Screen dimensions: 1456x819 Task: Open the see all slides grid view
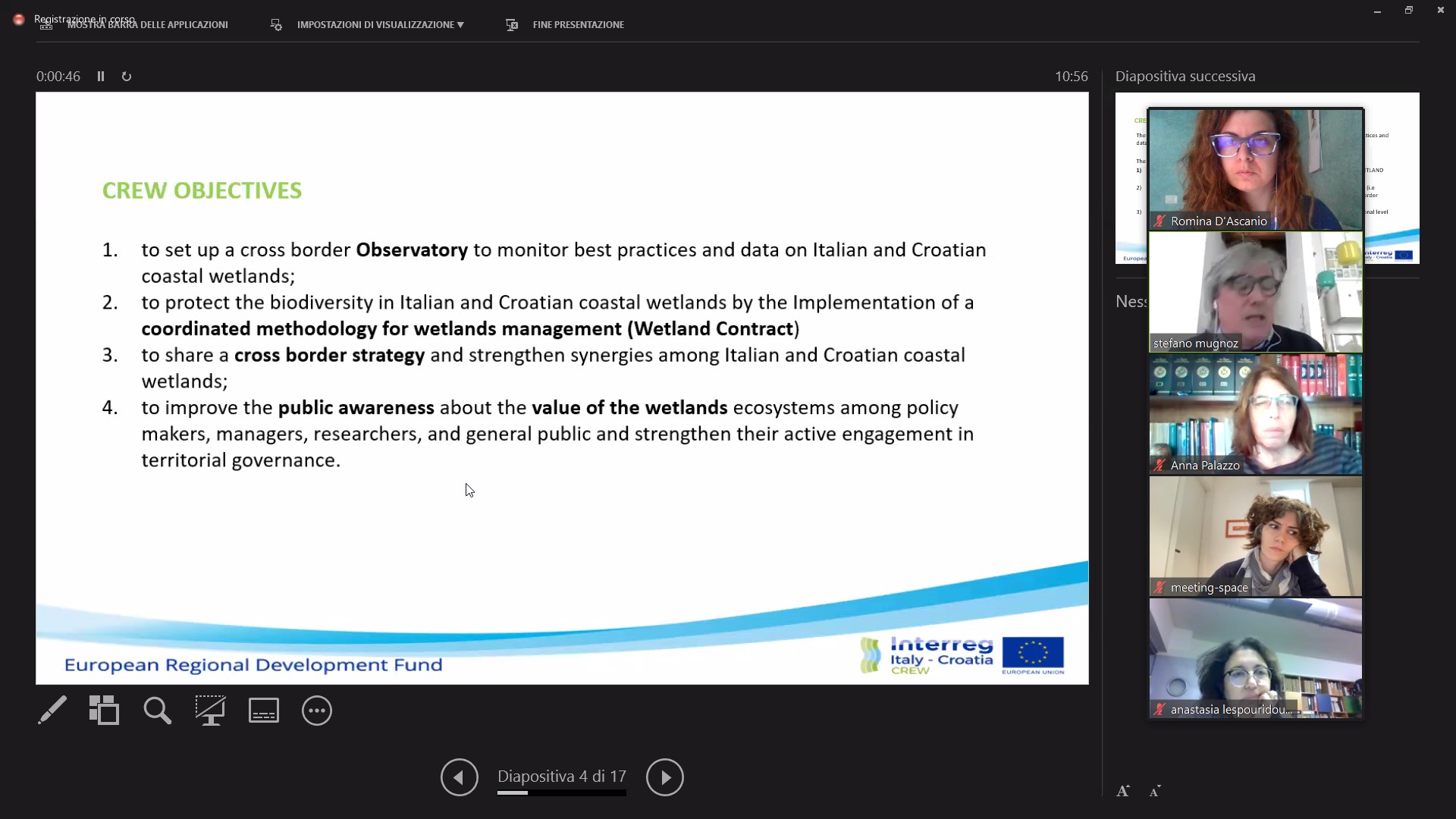tap(104, 711)
